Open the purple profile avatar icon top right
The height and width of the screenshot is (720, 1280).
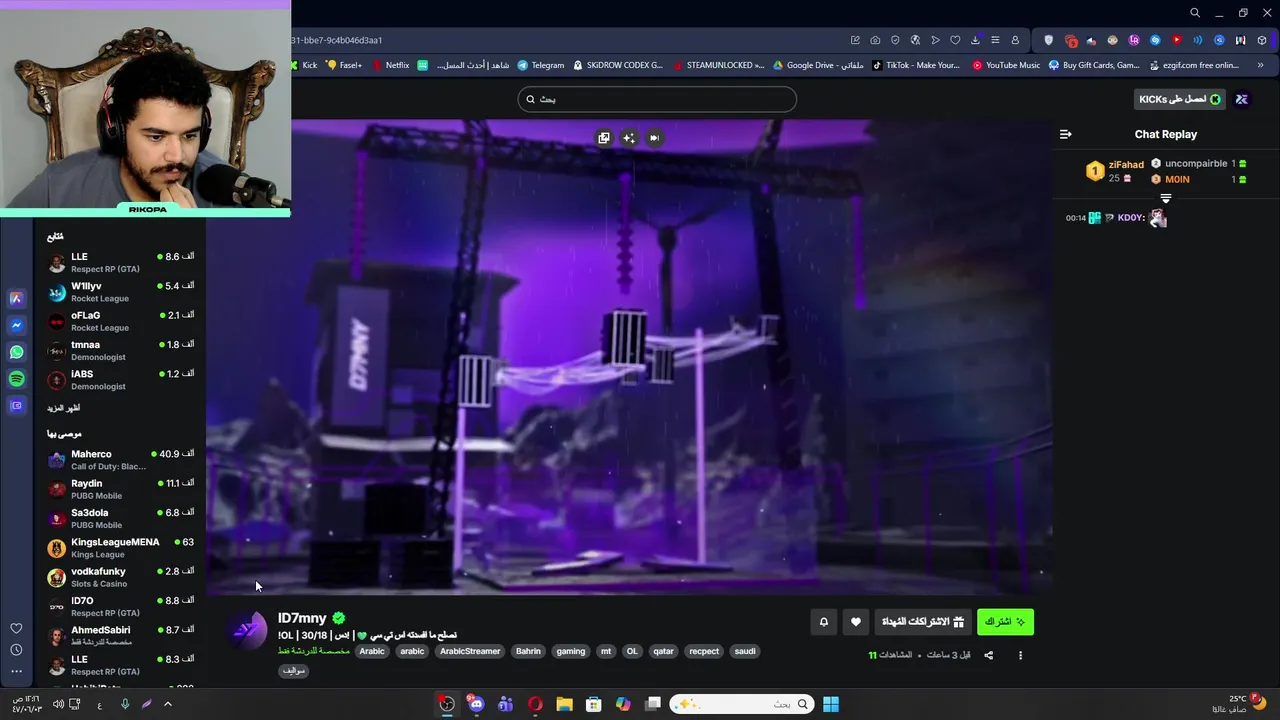pos(1242,99)
